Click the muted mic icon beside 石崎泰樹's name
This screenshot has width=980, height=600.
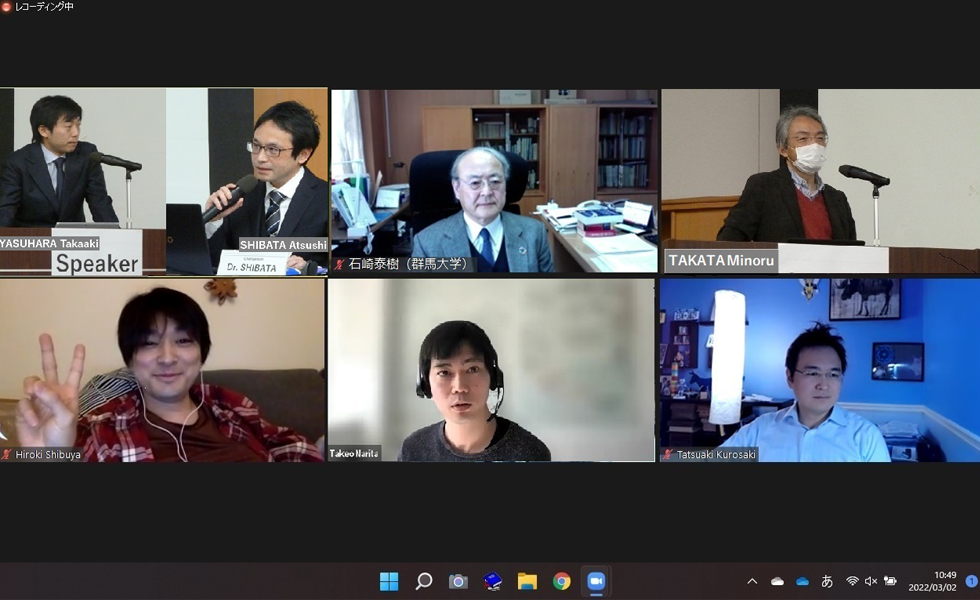click(340, 265)
